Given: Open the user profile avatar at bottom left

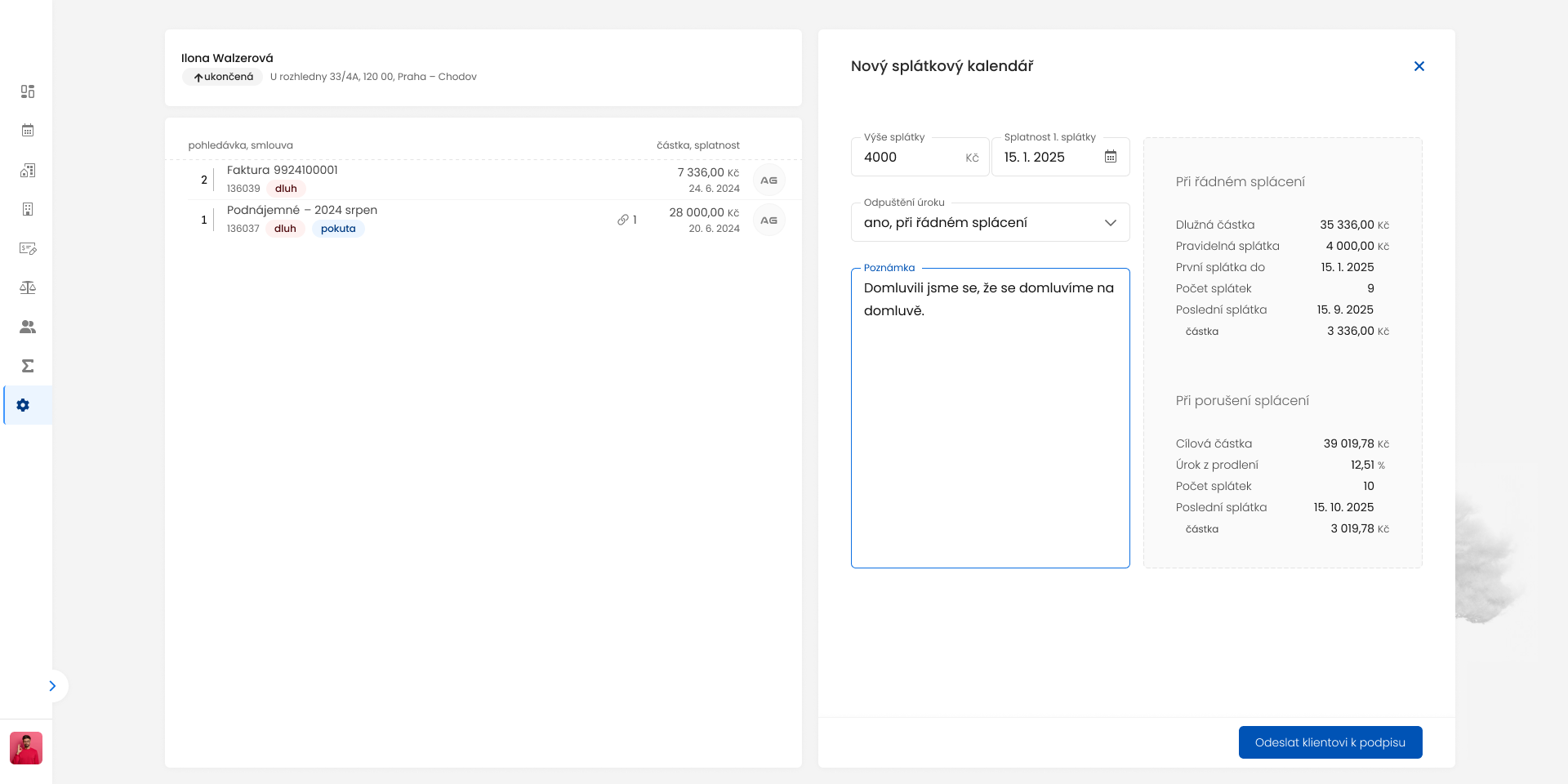Looking at the screenshot, I should point(26,748).
